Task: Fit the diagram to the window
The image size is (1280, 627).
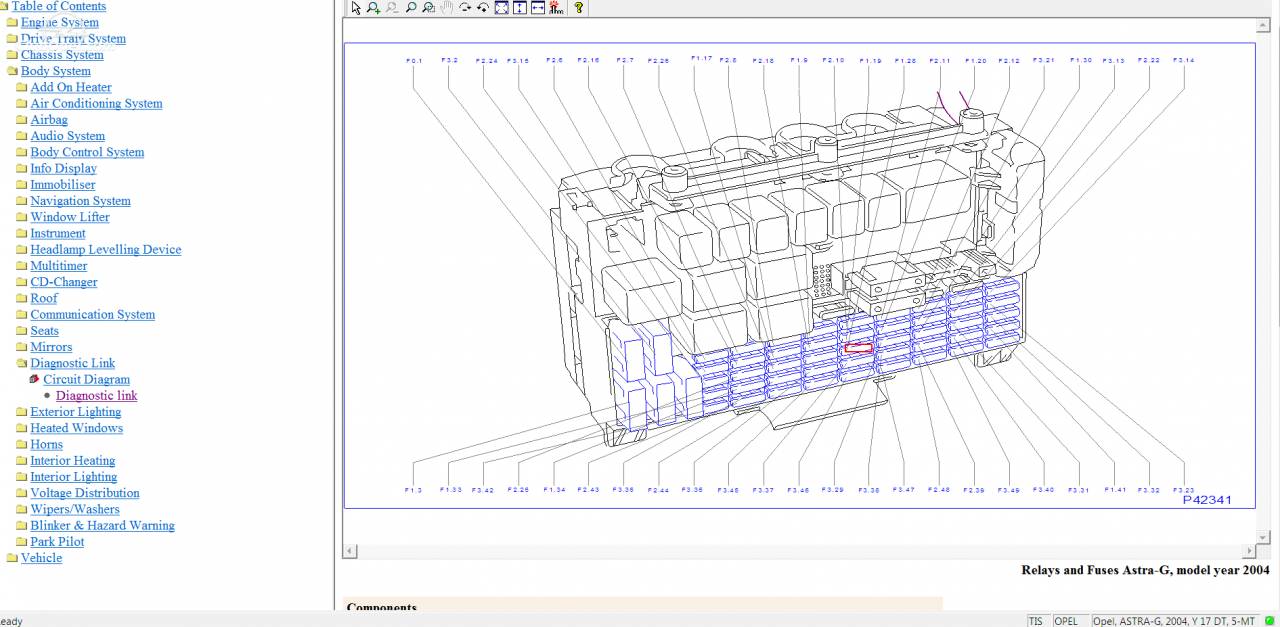Action: (x=502, y=8)
